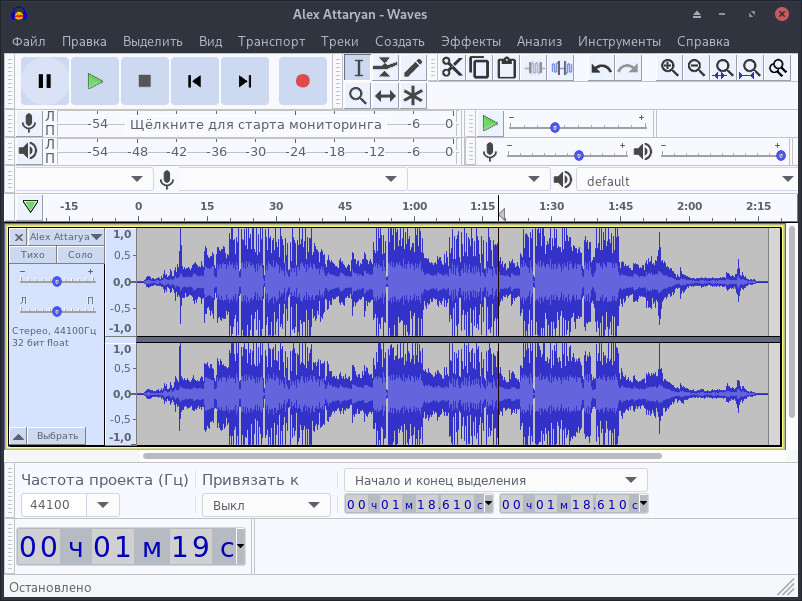
Task: Open the Эффекты menu
Action: click(471, 41)
